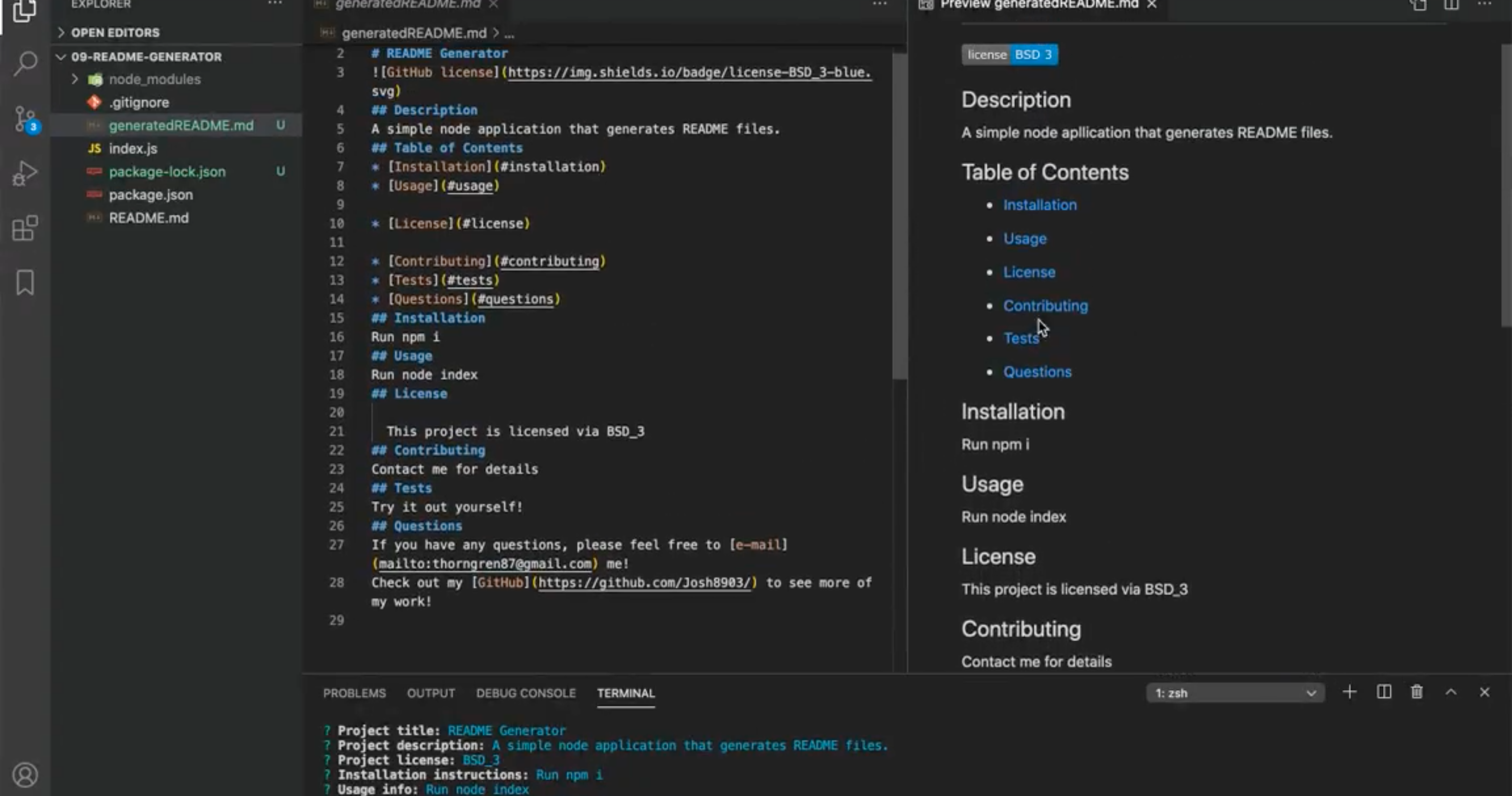Select the generatedREADME.md editor tab
1512x796 pixels.
pos(407,4)
